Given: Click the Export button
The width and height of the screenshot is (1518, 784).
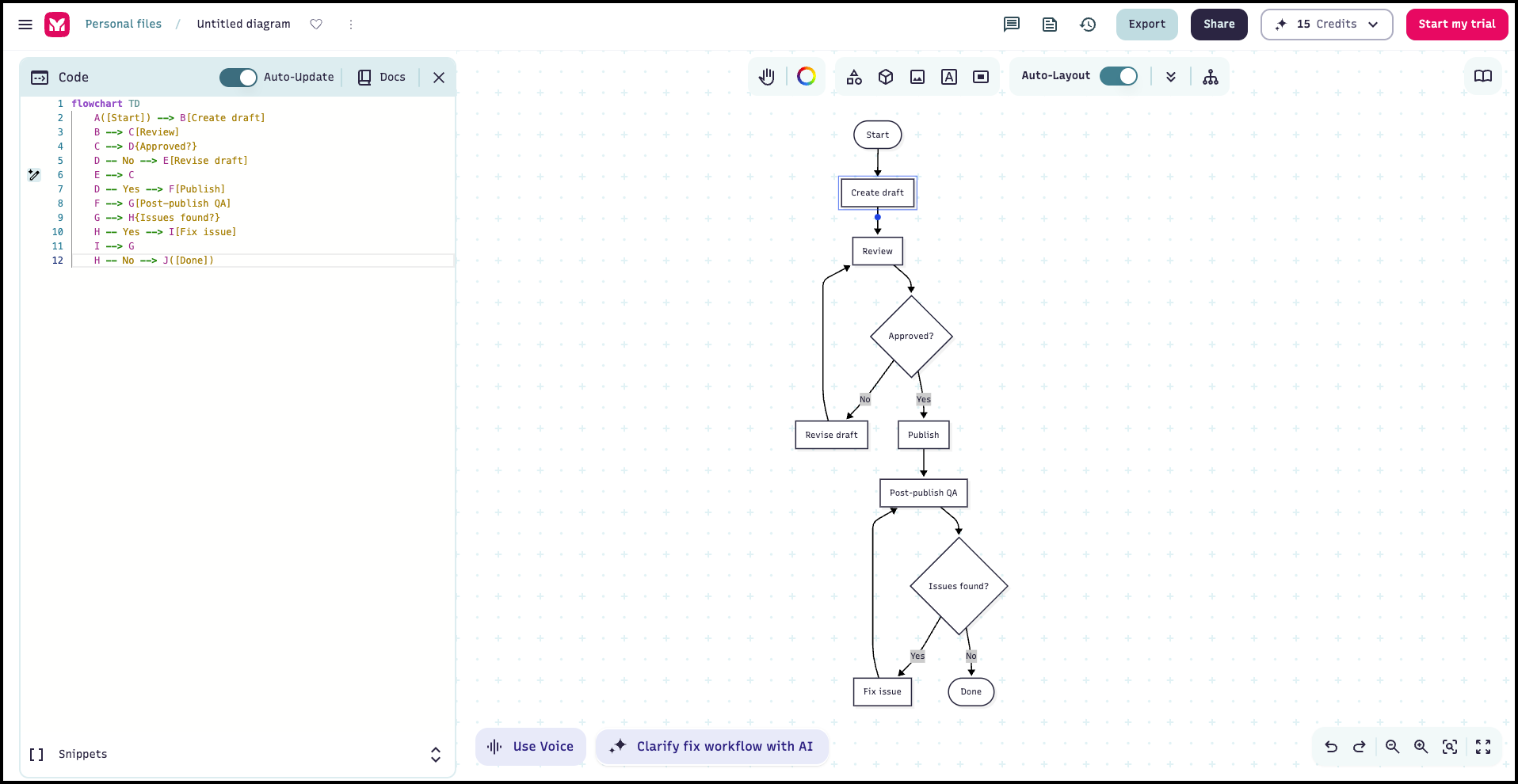Looking at the screenshot, I should [x=1147, y=25].
